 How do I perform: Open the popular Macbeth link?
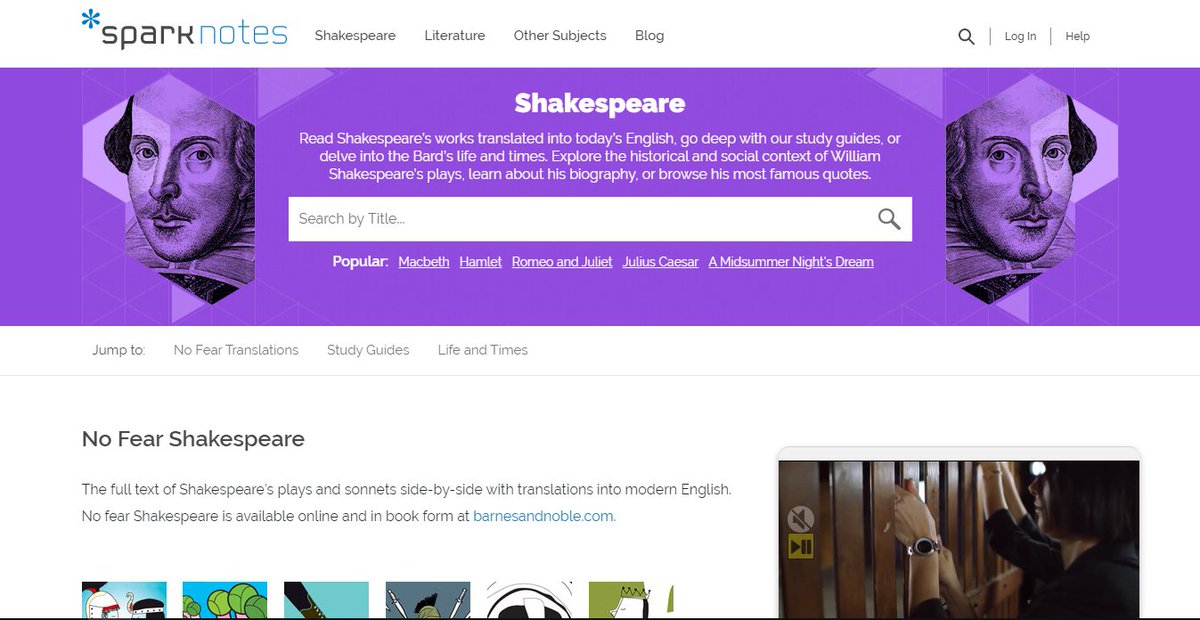(x=424, y=262)
